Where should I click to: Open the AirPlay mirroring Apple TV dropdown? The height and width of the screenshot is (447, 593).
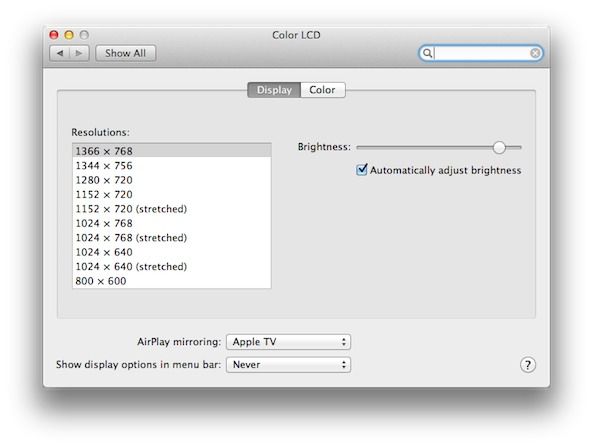[x=289, y=342]
